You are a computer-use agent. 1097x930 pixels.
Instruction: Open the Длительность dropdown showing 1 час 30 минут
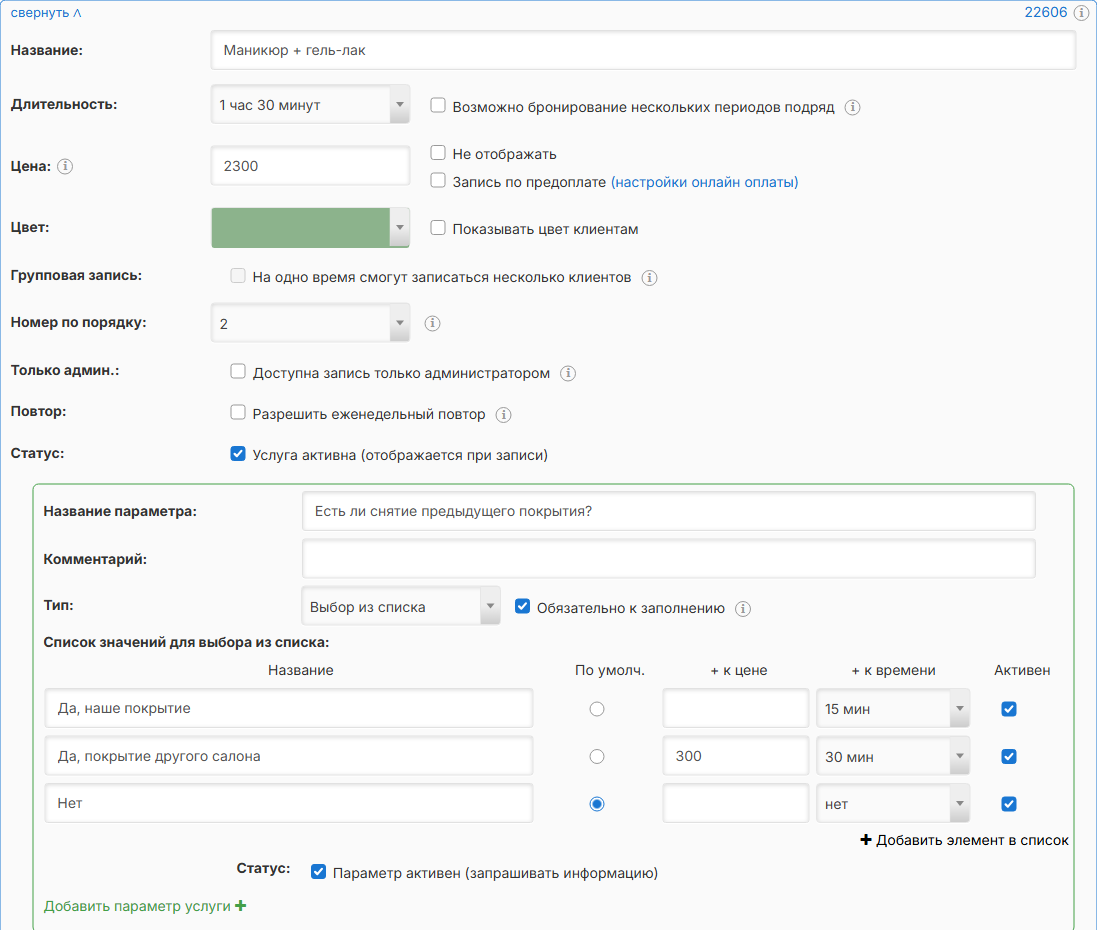click(x=311, y=105)
